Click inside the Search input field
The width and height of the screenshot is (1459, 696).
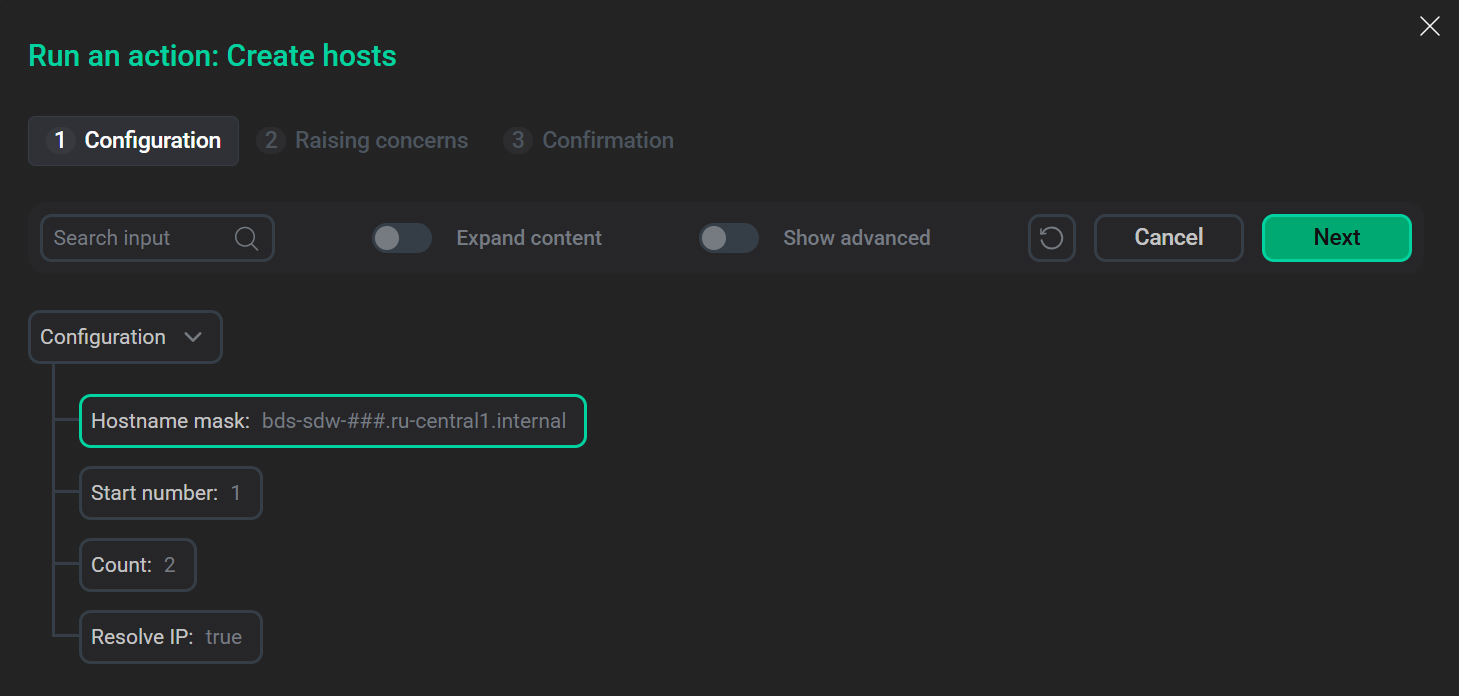tap(140, 238)
